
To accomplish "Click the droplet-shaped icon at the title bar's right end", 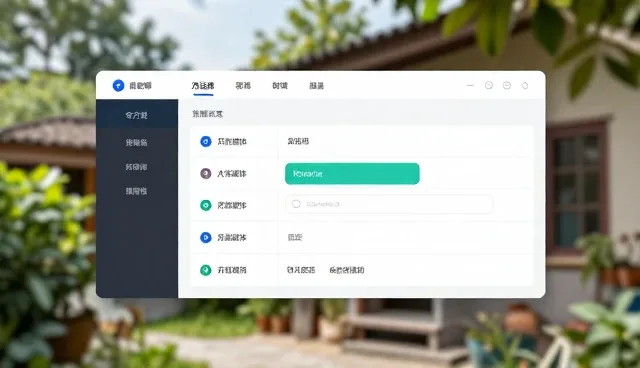I will coord(525,85).
